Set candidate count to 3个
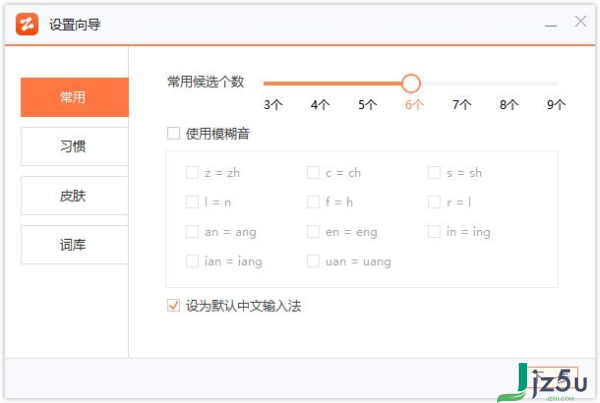Viewport: 600px width, 403px height. coord(273,104)
